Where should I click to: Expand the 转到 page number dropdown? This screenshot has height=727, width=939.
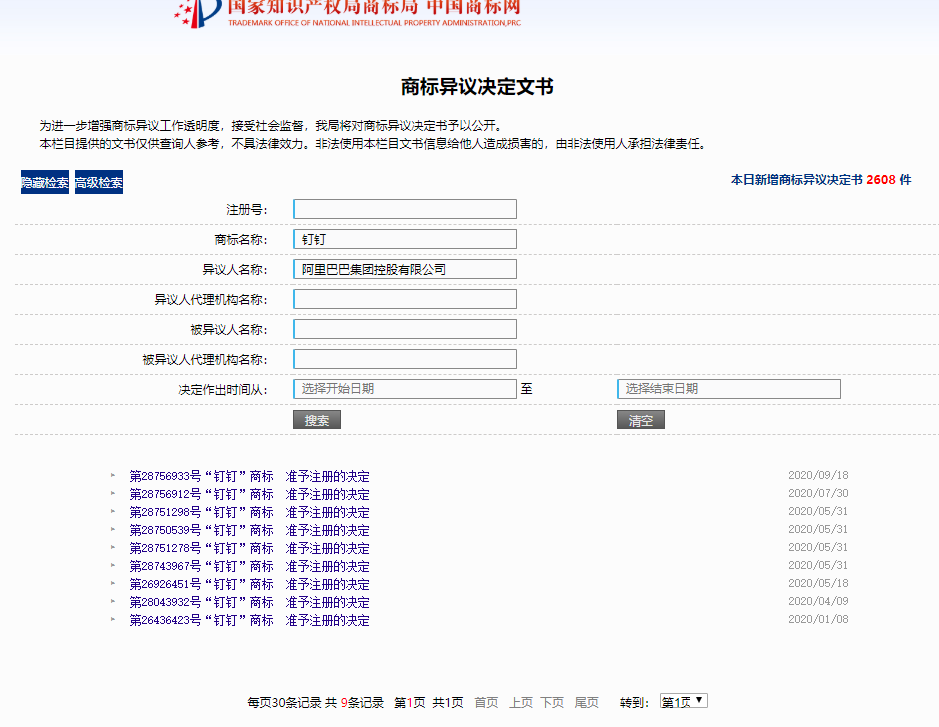683,702
